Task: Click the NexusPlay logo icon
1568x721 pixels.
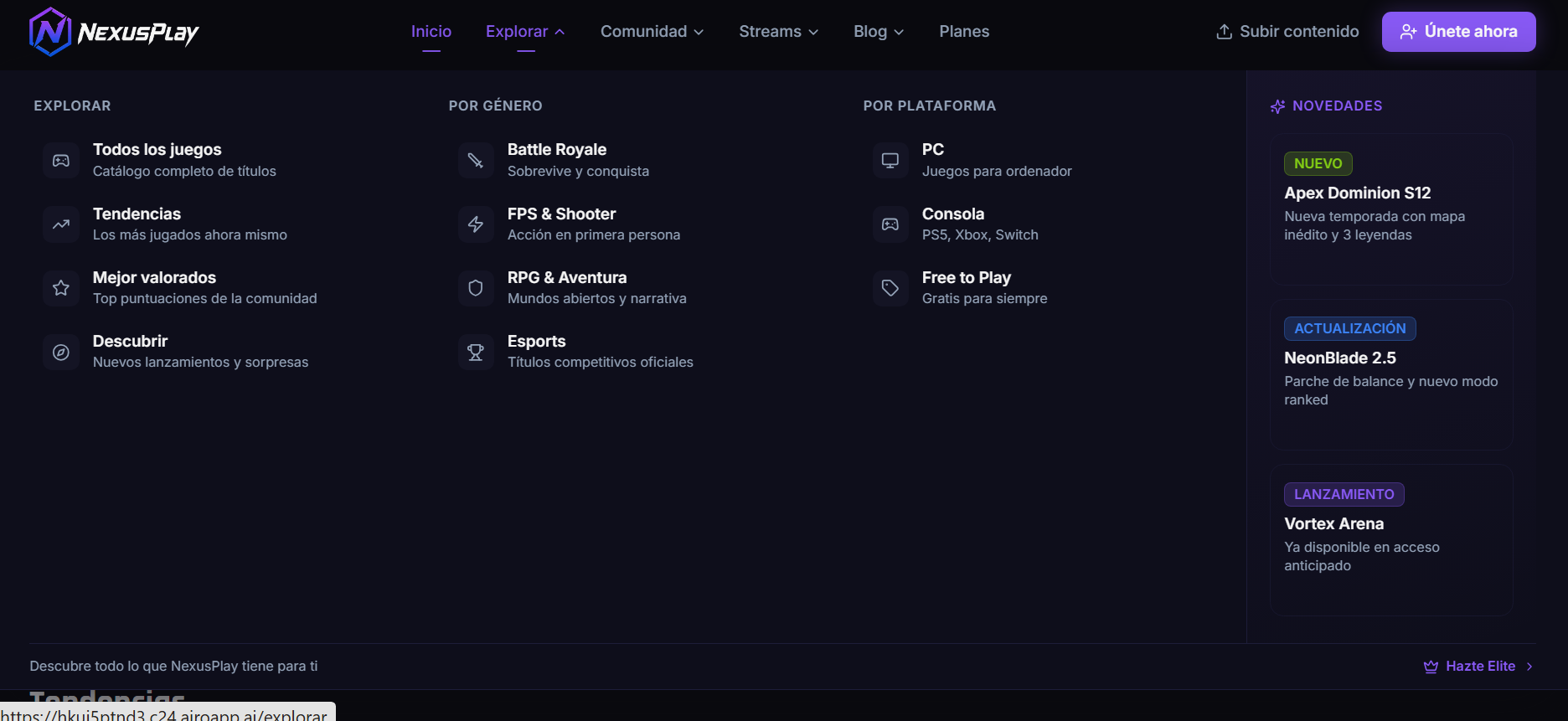Action: (49, 32)
